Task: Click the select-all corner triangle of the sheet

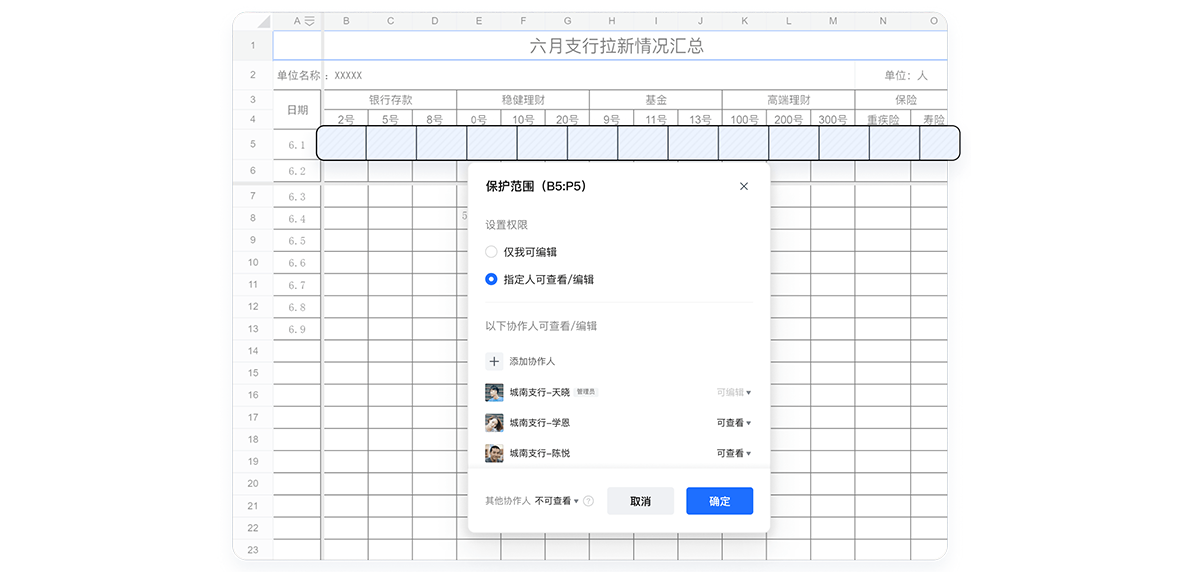Action: pos(262,21)
